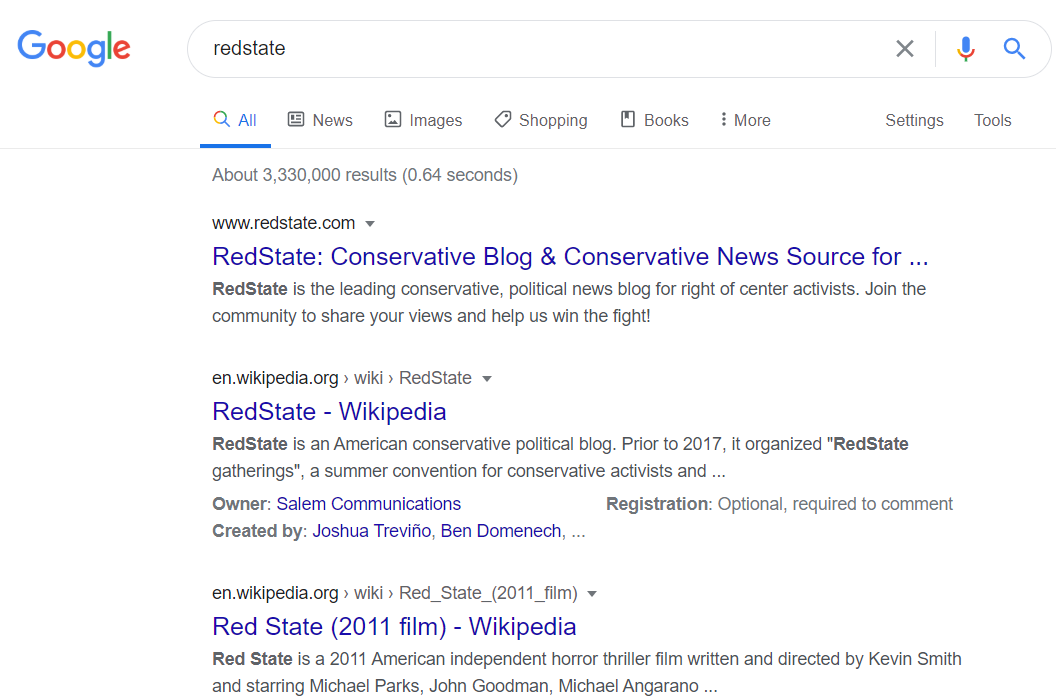1056x696 pixels.
Task: Click the Shopping tab tag icon
Action: point(502,119)
